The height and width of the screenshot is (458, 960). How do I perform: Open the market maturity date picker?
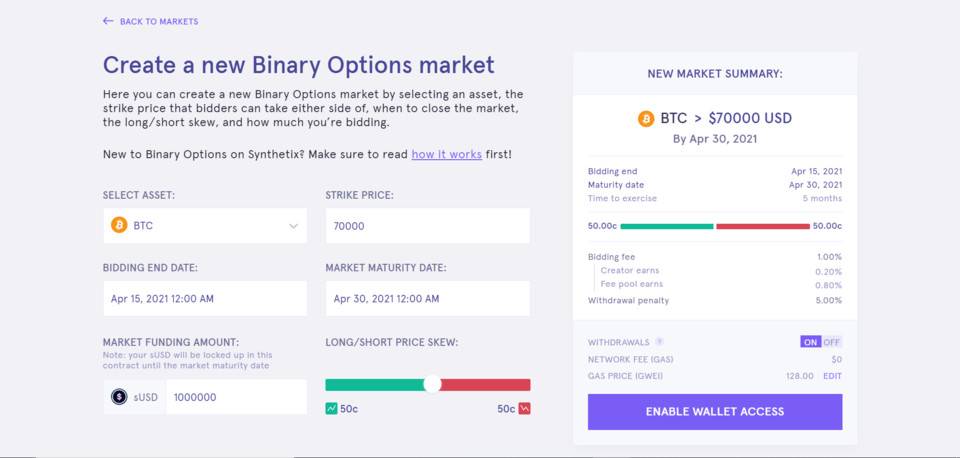click(x=427, y=299)
